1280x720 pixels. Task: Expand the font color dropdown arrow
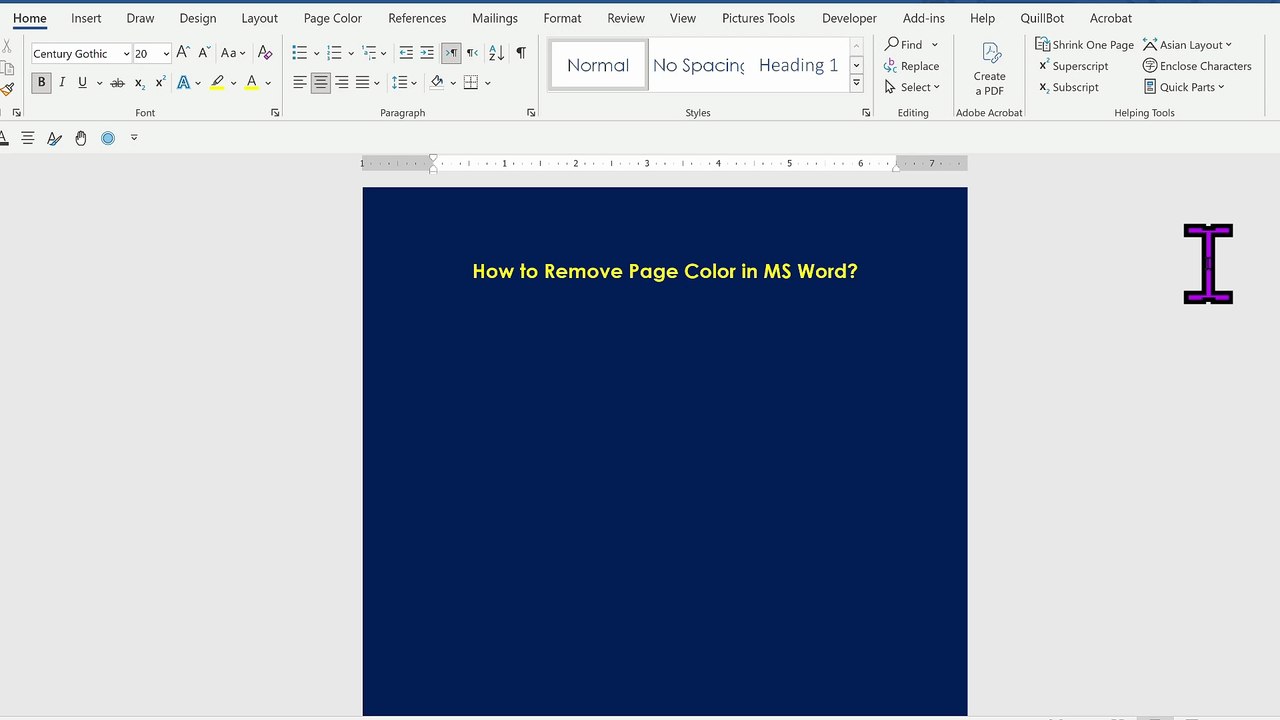pos(268,83)
